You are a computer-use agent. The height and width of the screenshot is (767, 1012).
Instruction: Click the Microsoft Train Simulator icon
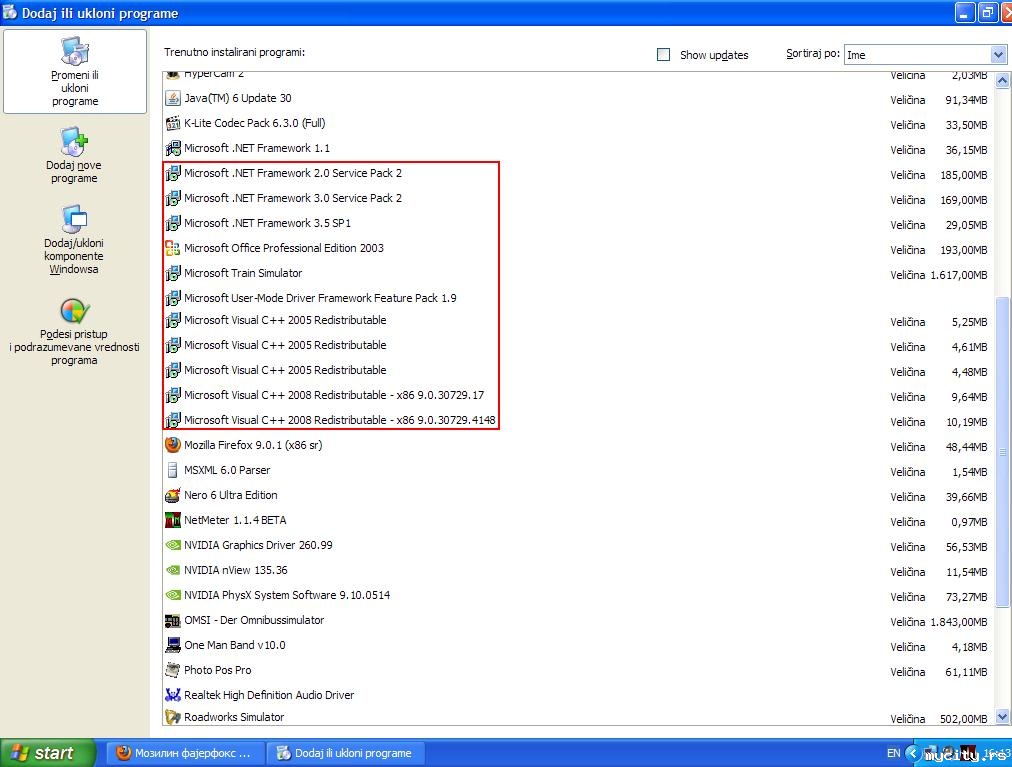tap(172, 274)
